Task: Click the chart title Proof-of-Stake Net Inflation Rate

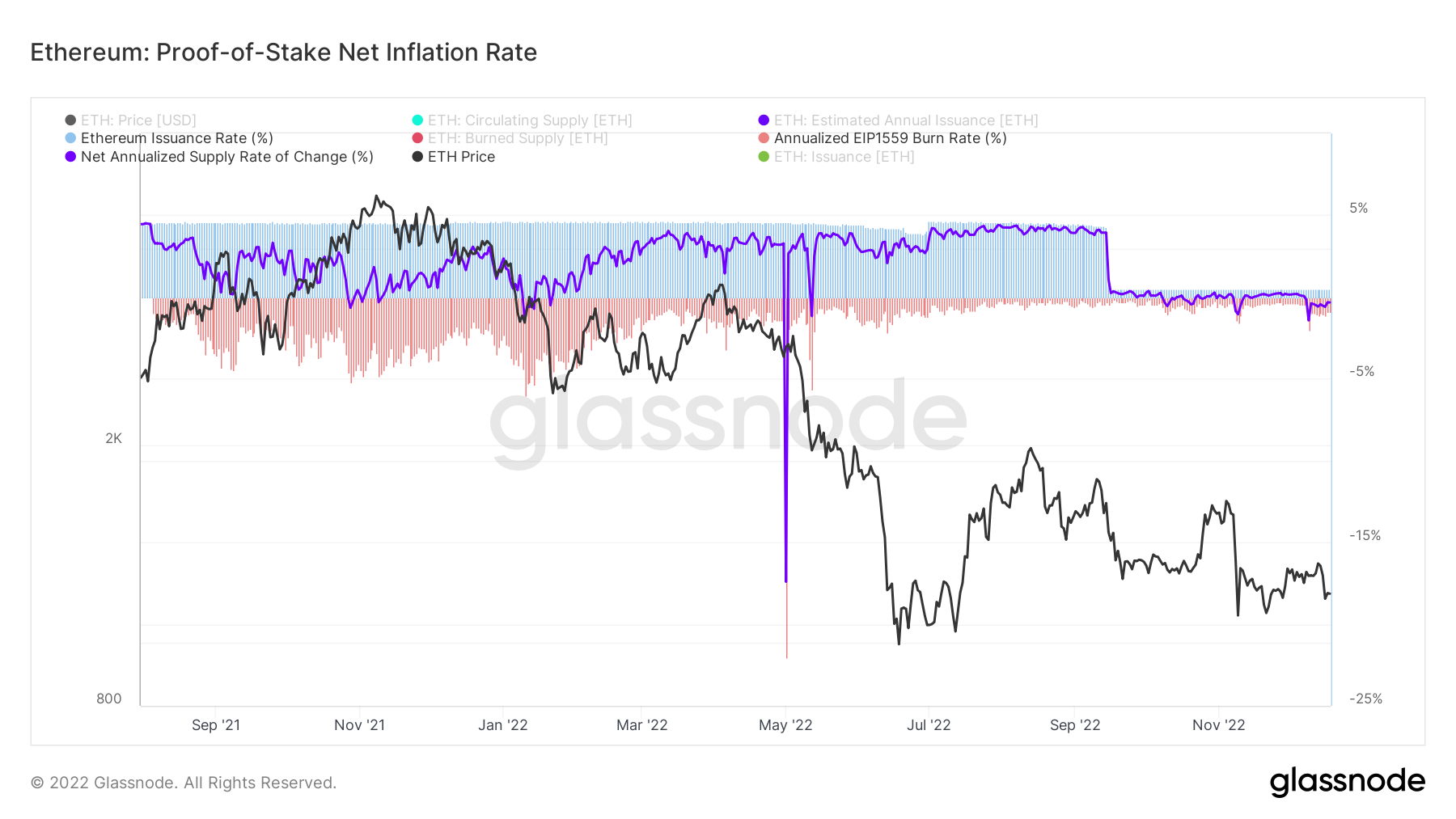Action: point(284,53)
